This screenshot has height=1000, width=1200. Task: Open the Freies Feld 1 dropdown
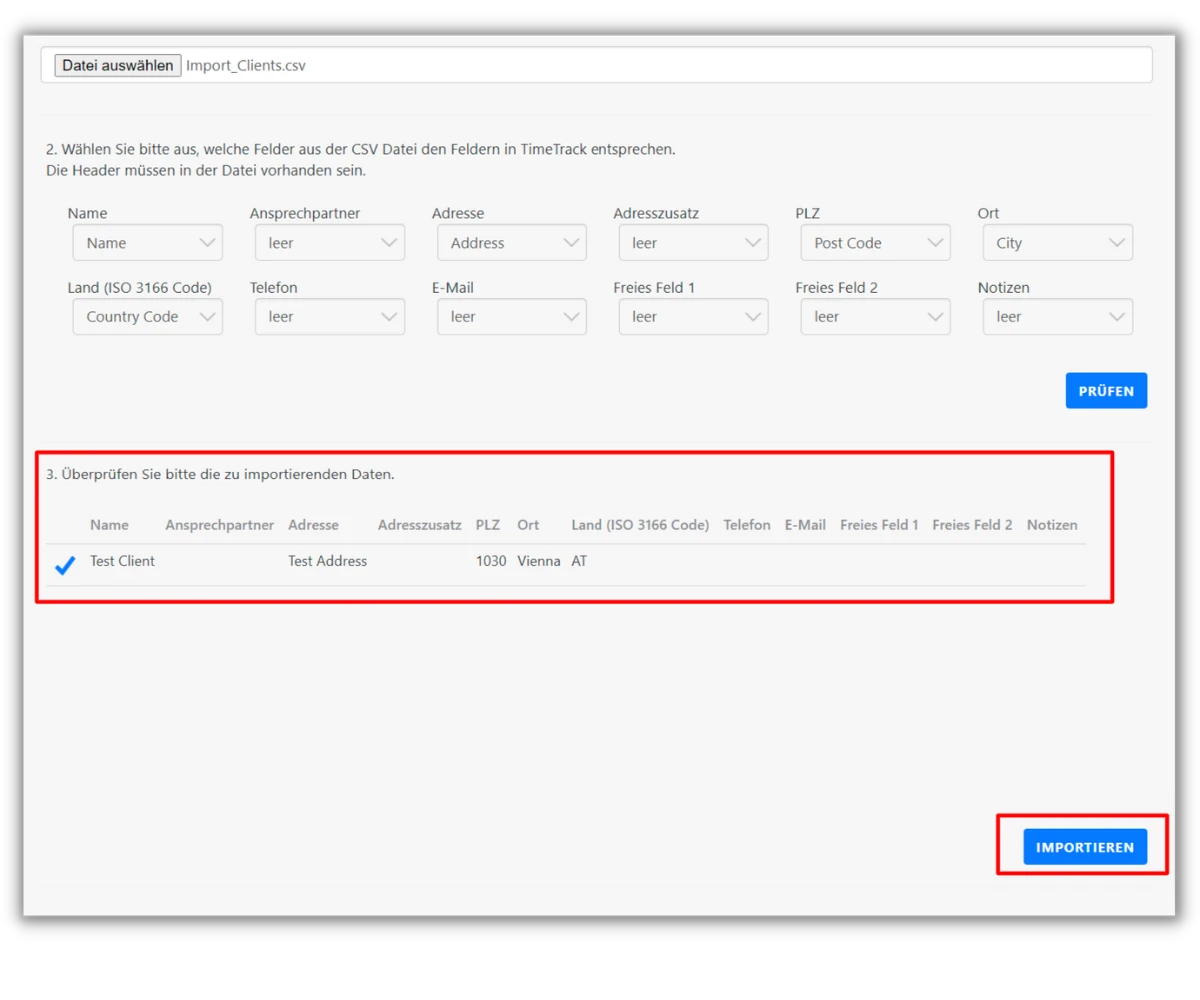click(693, 316)
